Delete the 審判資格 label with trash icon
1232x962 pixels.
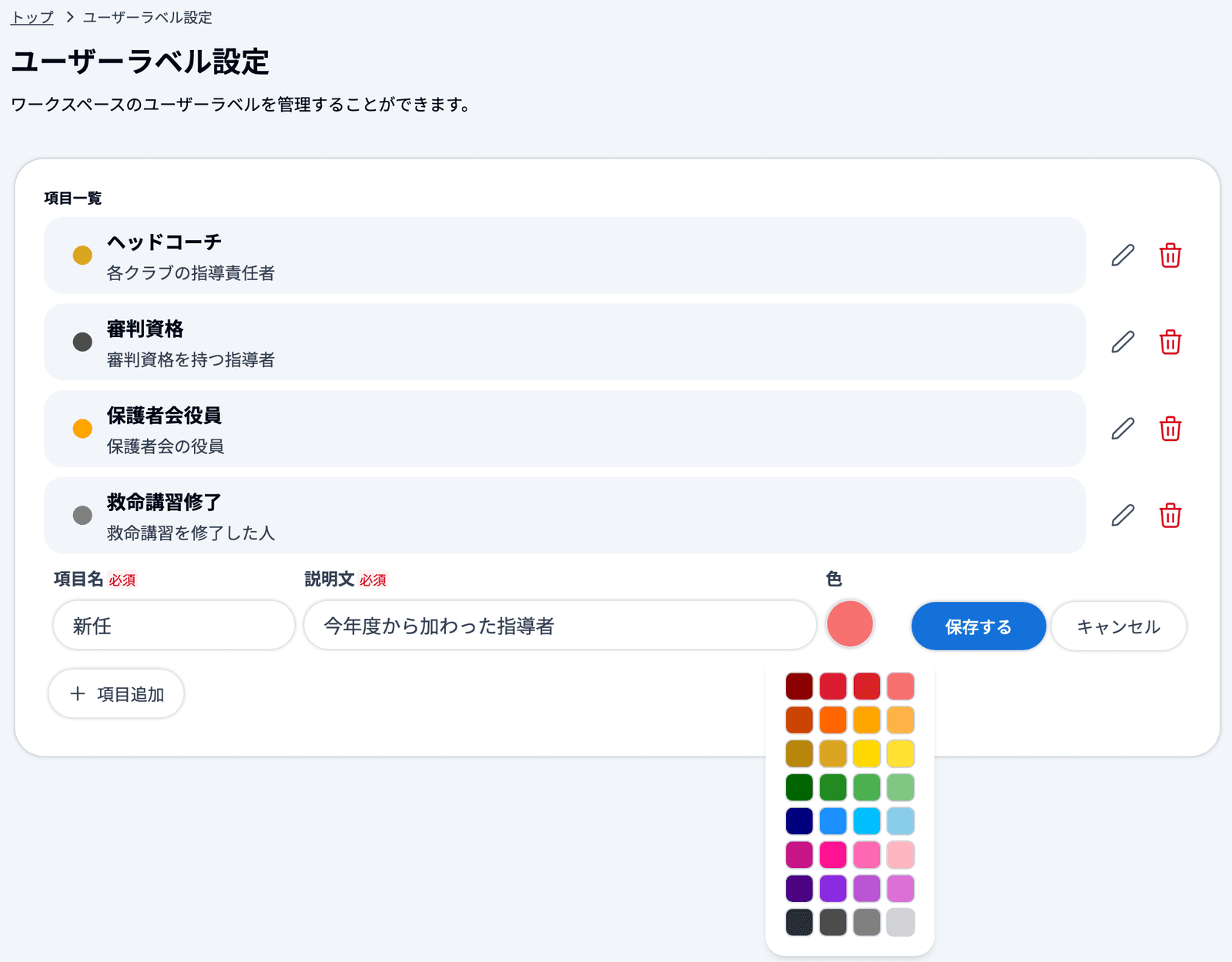coord(1170,342)
